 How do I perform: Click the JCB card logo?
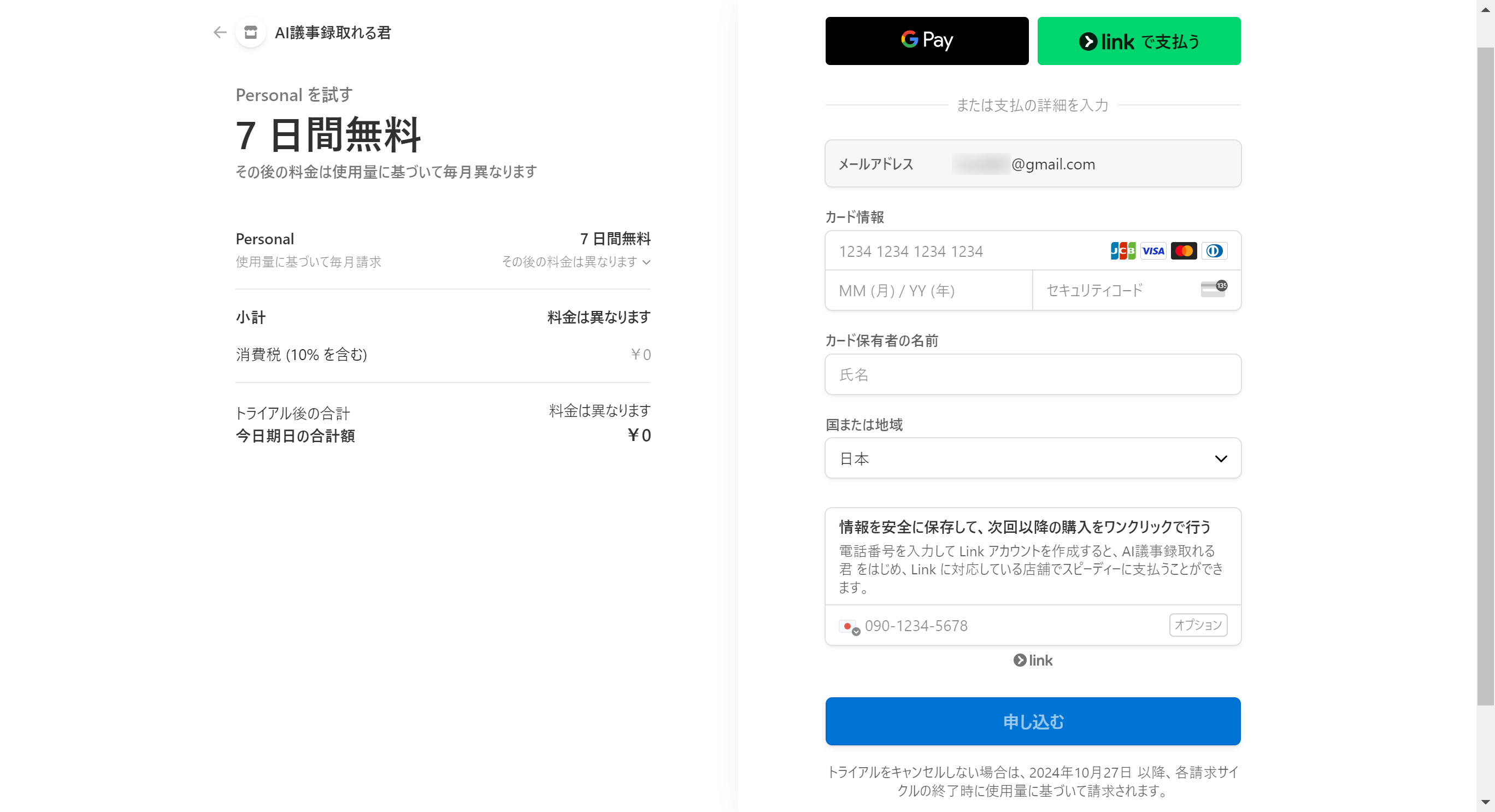point(1122,251)
